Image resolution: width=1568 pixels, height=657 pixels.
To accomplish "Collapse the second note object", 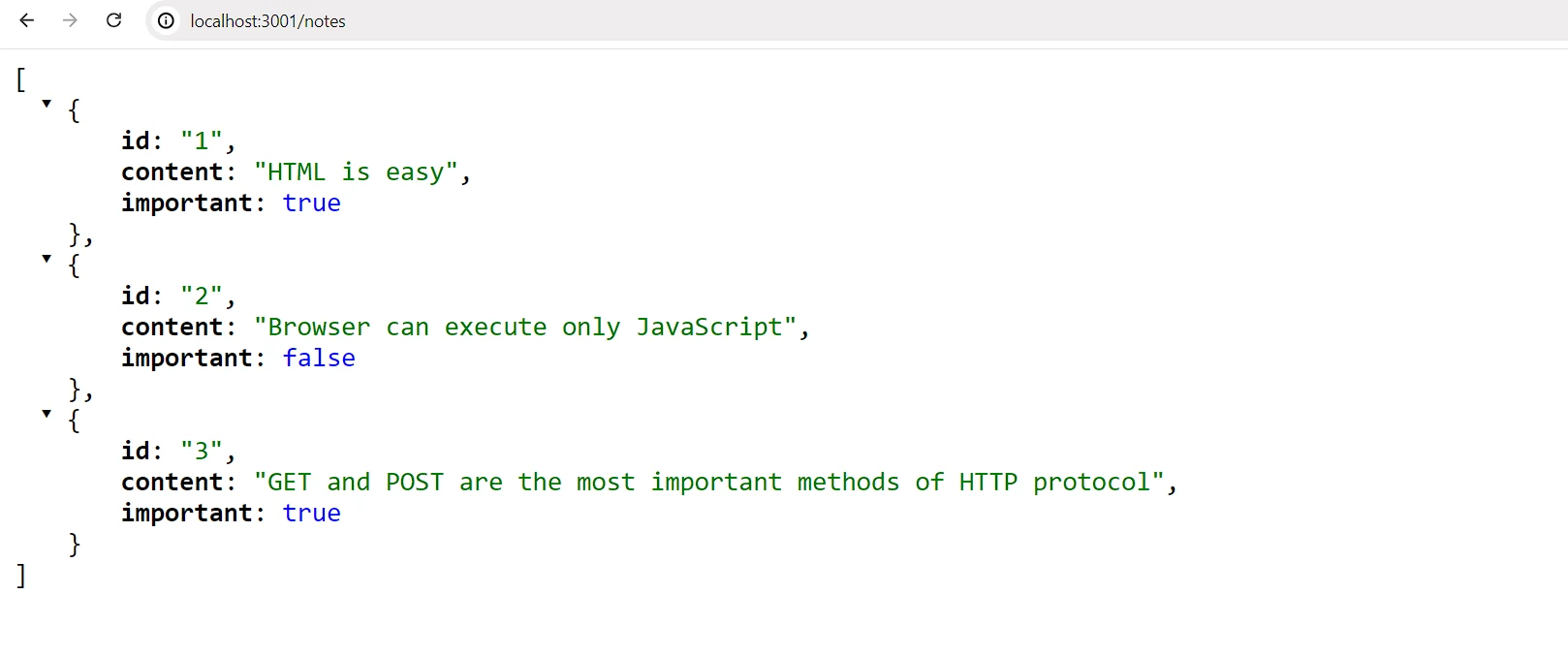I will click(47, 258).
